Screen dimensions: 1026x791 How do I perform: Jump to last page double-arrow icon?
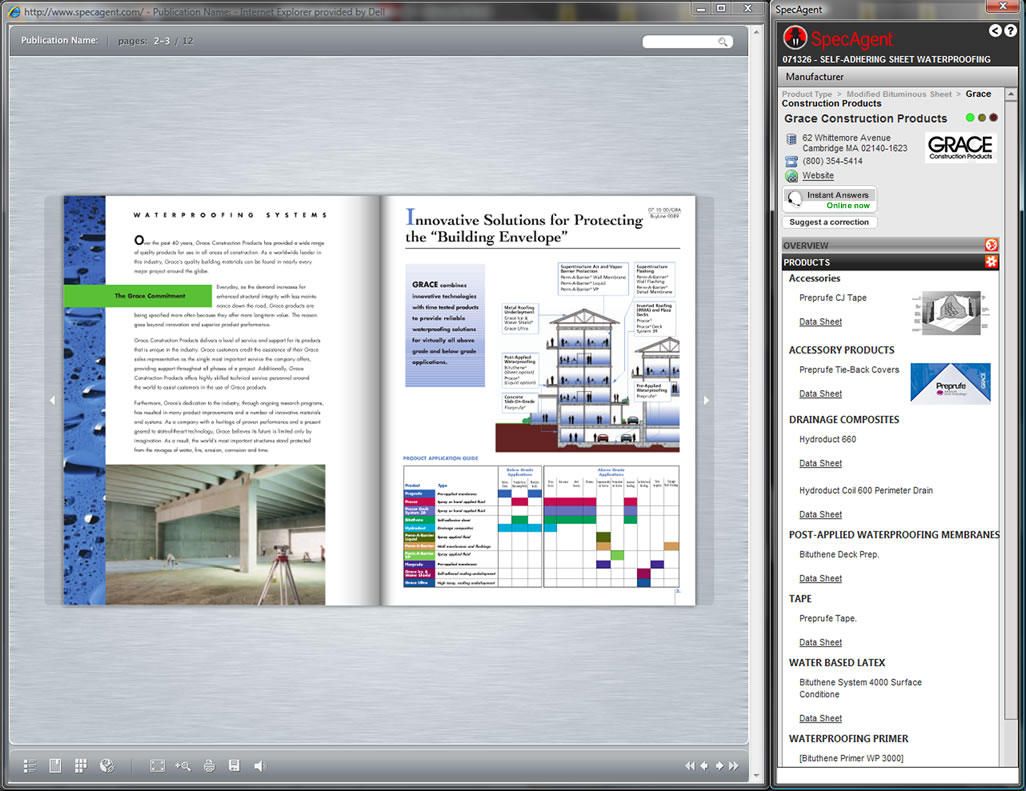click(x=734, y=765)
